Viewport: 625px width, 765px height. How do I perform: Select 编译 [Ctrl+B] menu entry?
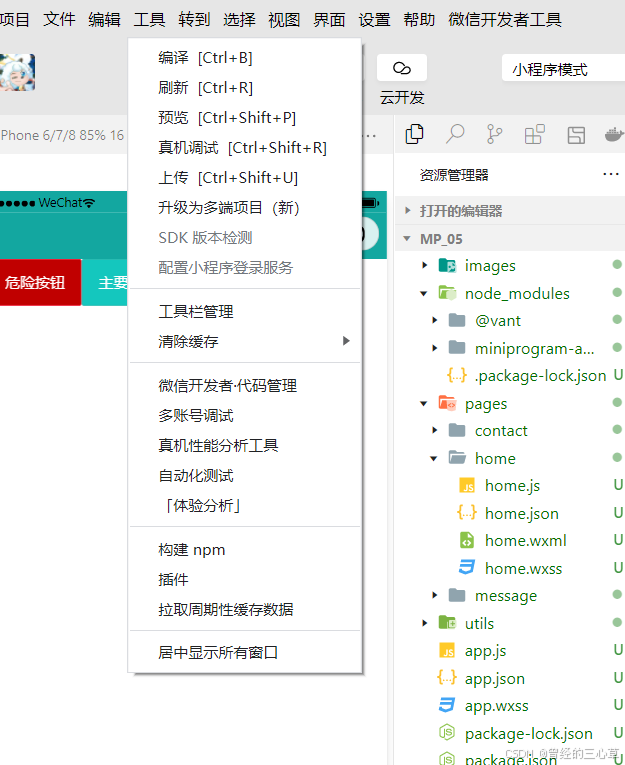click(245, 58)
